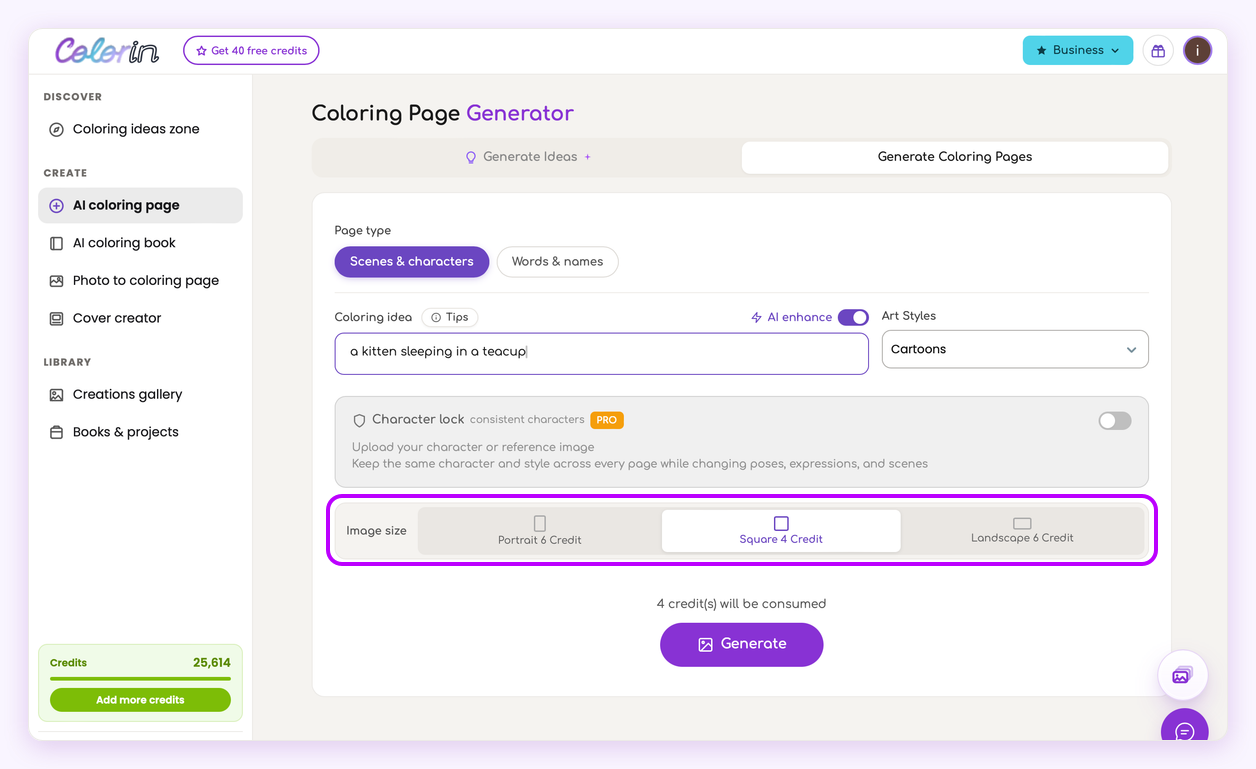This screenshot has height=769, width=1256.
Task: Click Add more credits
Action: [140, 700]
